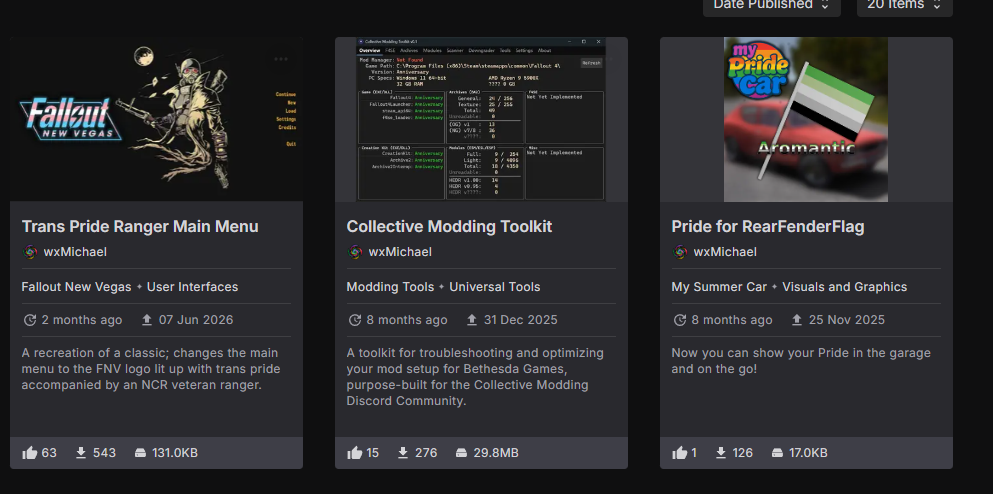Open the Date Published sort dropdown
Viewport: 993px width, 494px height.
[771, 5]
